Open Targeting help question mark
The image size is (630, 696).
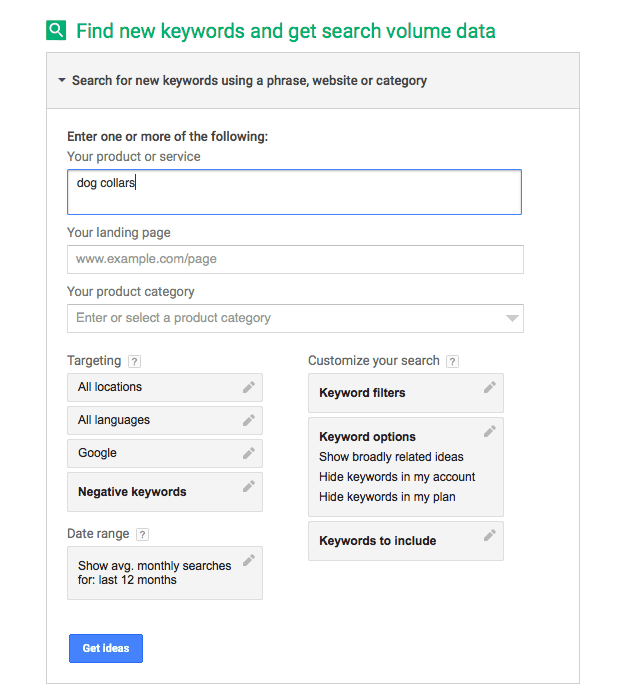coord(135,361)
